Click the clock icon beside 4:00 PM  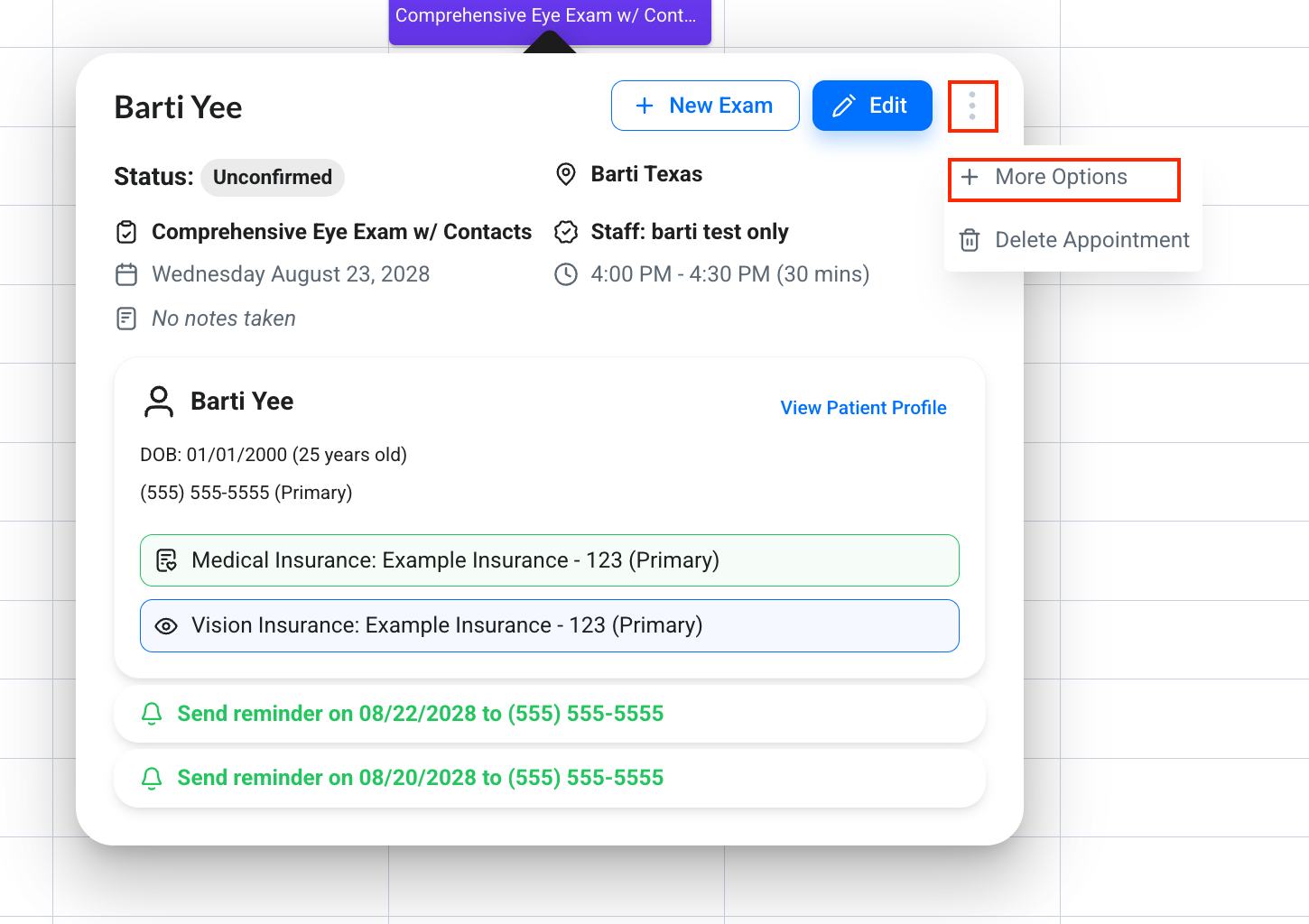click(x=566, y=274)
